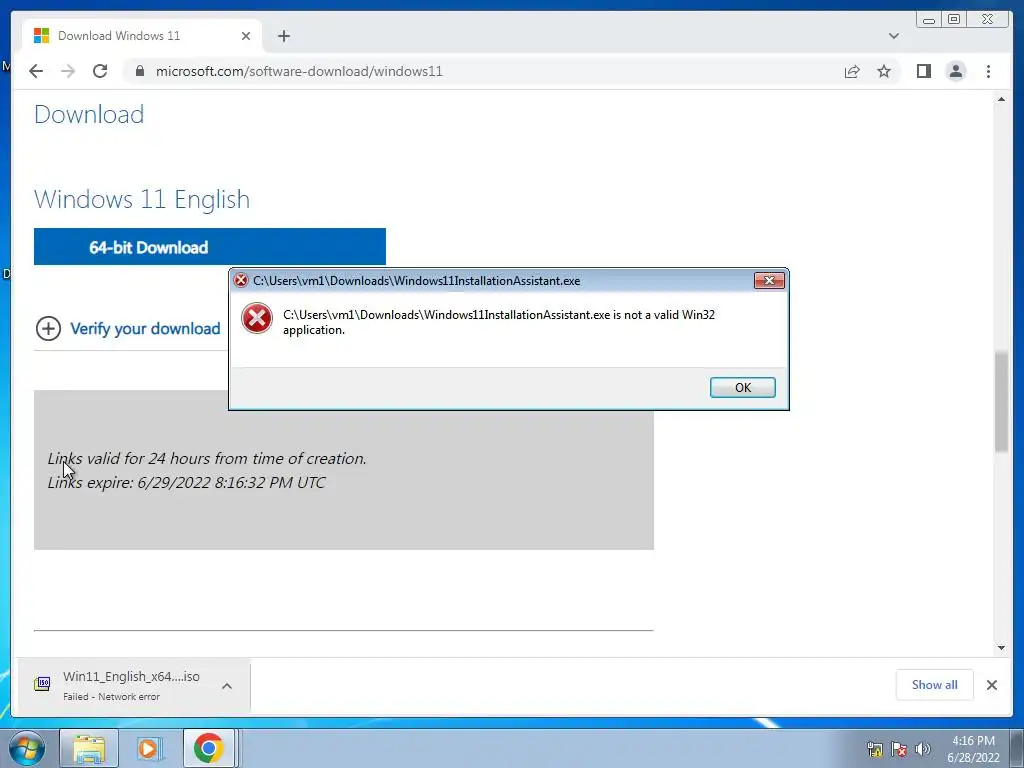Reload the Download Windows 11 page
Image resolution: width=1024 pixels, height=768 pixels.
tap(100, 71)
